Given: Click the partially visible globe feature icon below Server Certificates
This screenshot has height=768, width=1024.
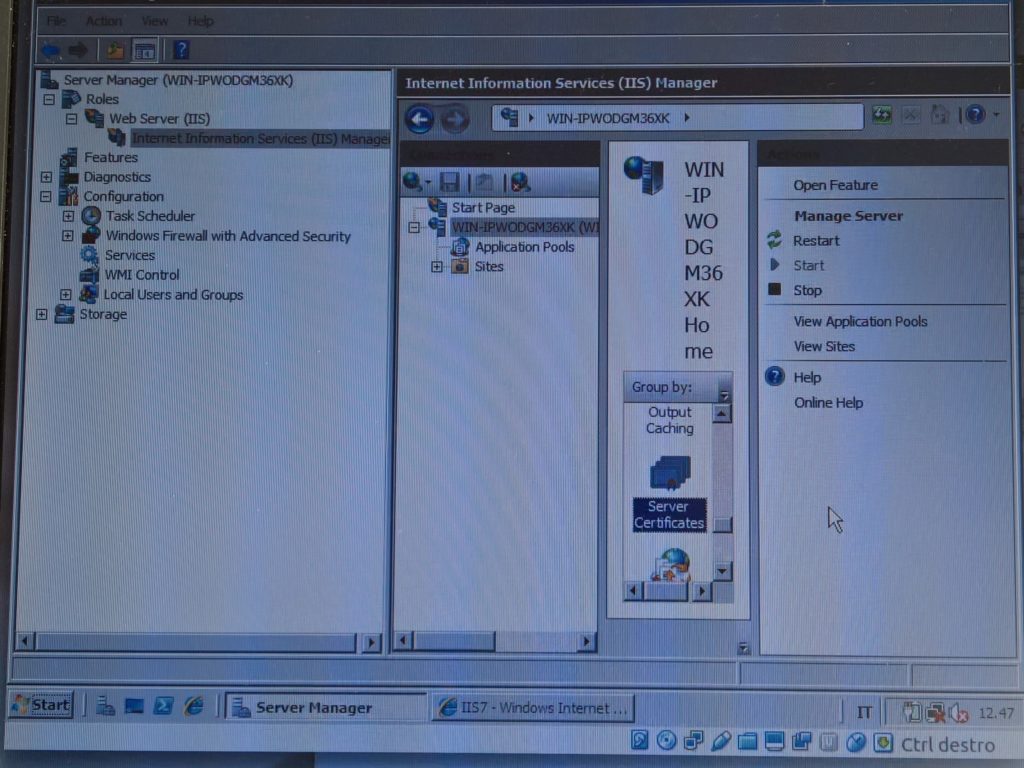Looking at the screenshot, I should point(671,566).
